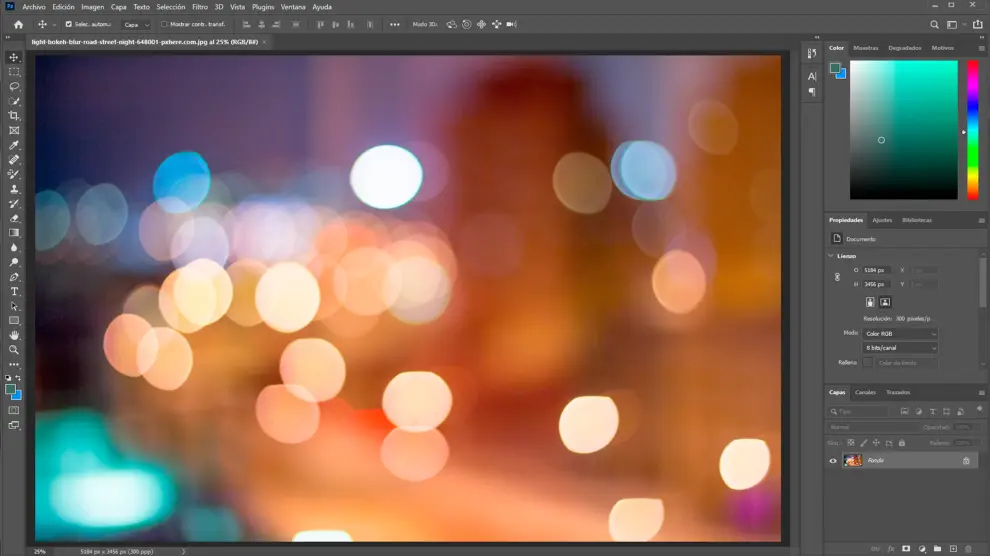Open the Filtro menu

[x=200, y=7]
